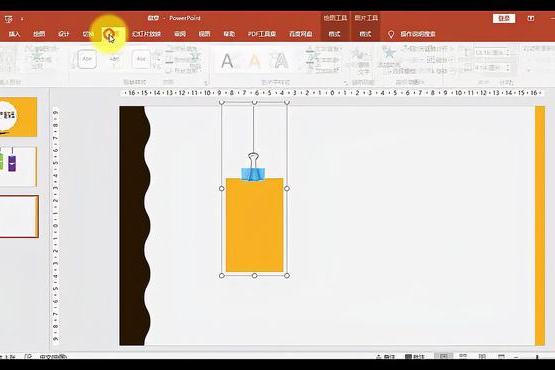The height and width of the screenshot is (370, 555).
Task: Click the Tell Me lightbulb icon
Action: click(391, 34)
